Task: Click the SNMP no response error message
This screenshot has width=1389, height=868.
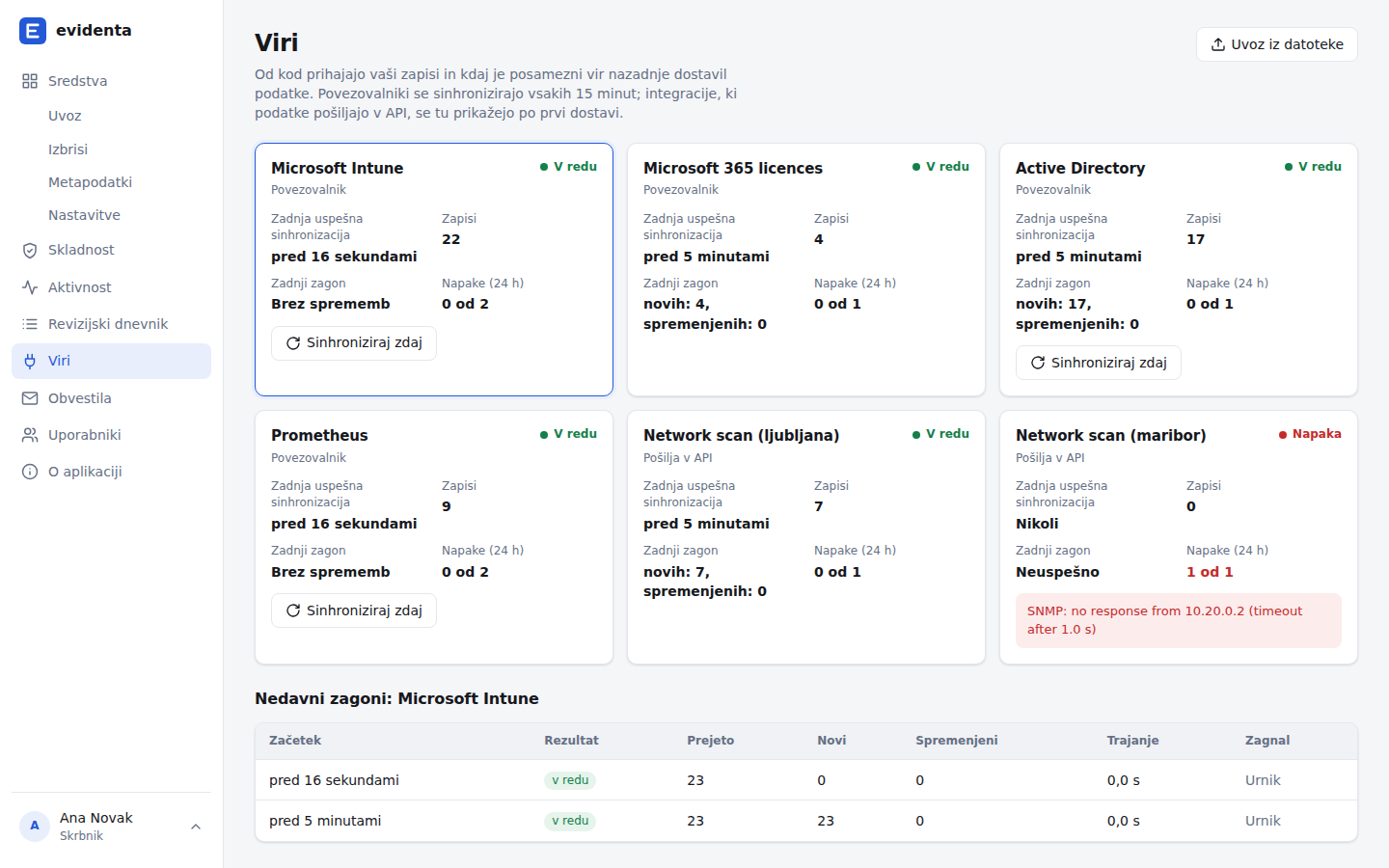Action: [x=1179, y=620]
